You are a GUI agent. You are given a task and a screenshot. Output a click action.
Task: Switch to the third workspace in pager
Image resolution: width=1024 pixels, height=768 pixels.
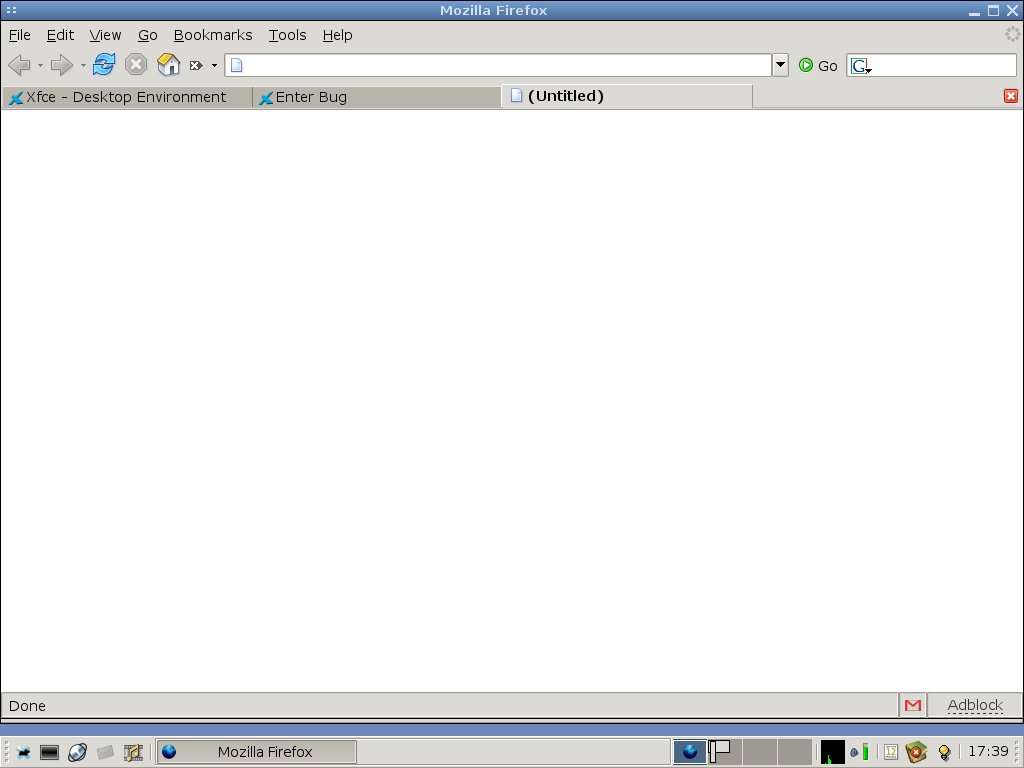(x=758, y=751)
